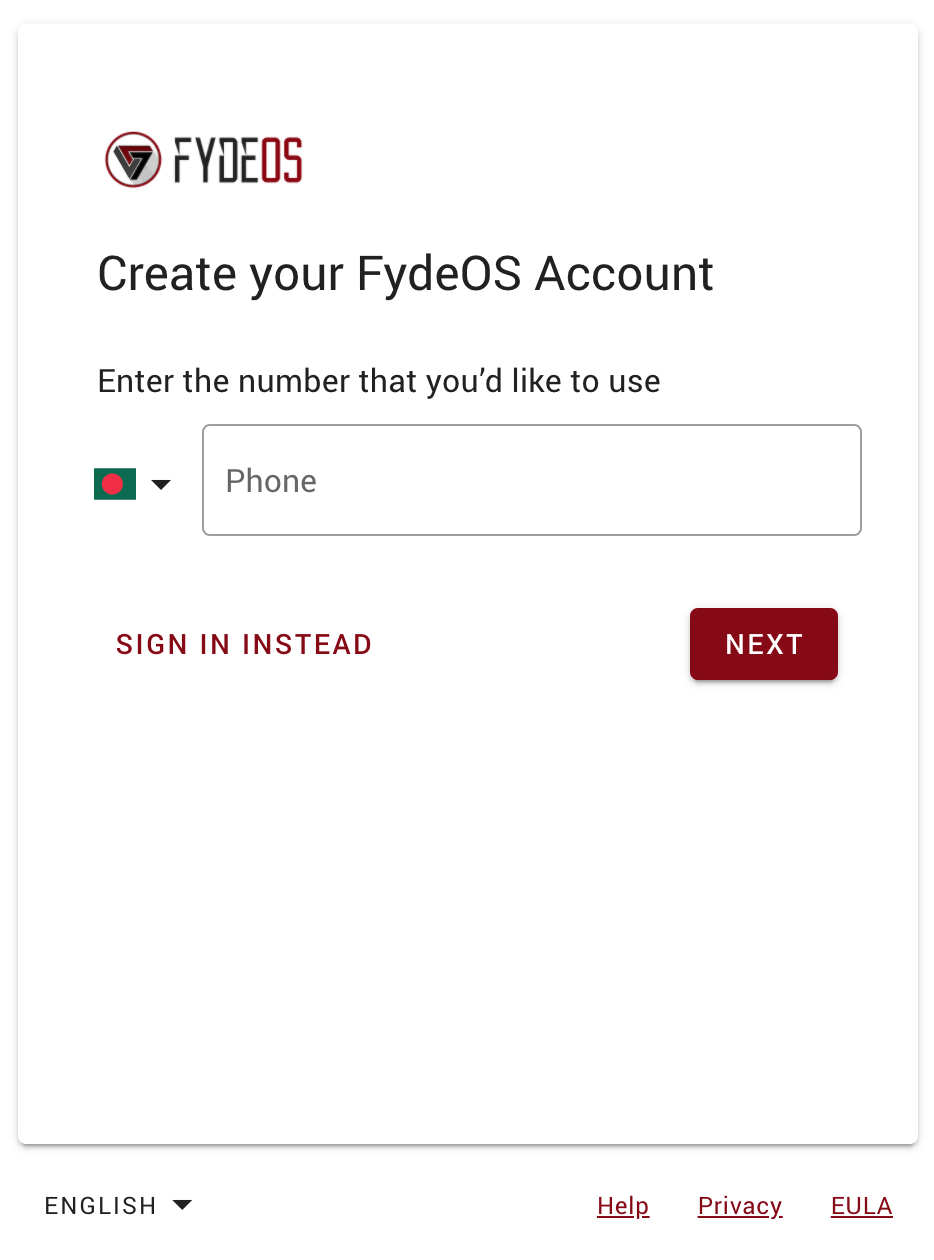
Task: Open the Help page
Action: coord(622,1205)
